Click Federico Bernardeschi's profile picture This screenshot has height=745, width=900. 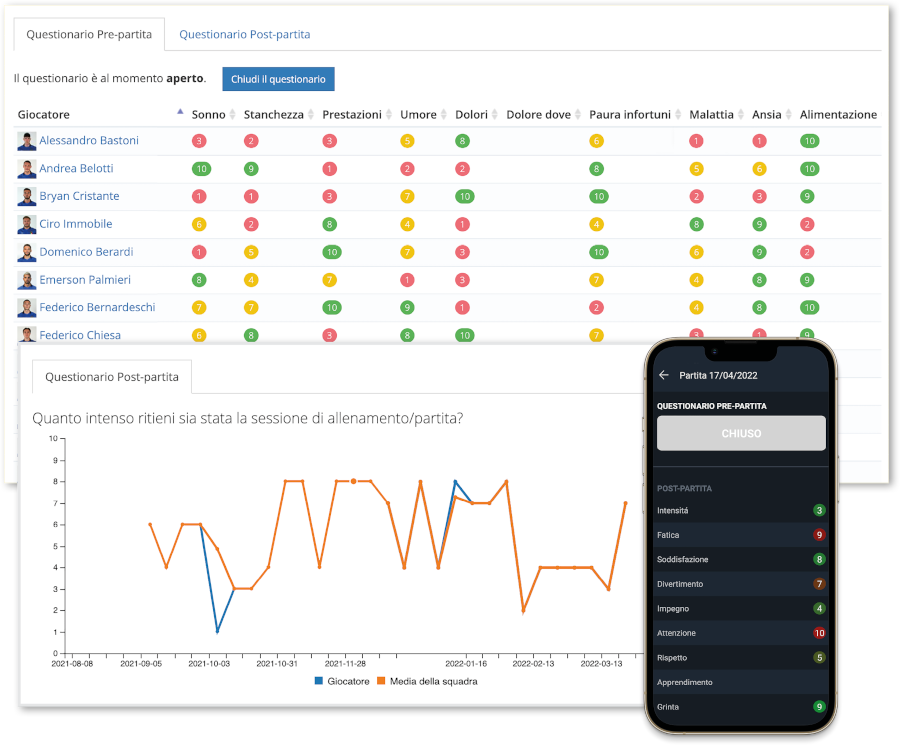[x=26, y=307]
